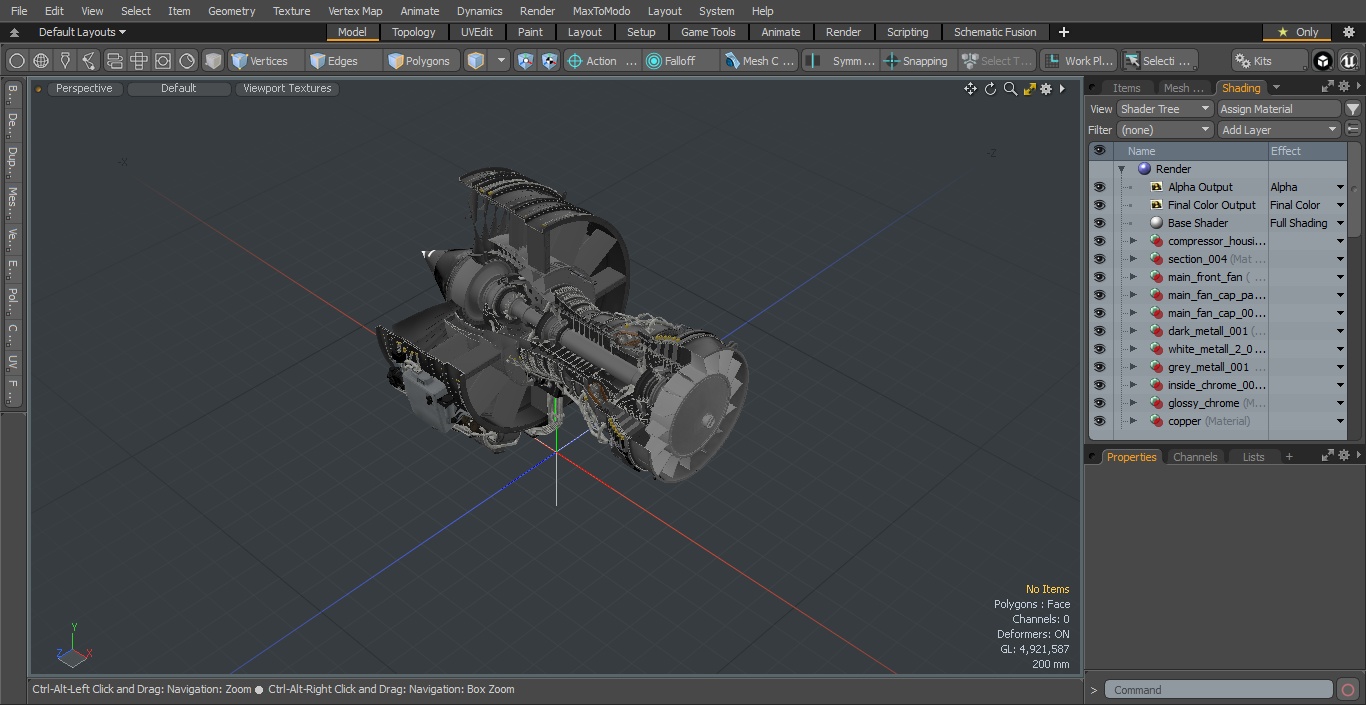Switch to the UVEdit layout tab
This screenshot has height=705, width=1366.
(x=477, y=32)
